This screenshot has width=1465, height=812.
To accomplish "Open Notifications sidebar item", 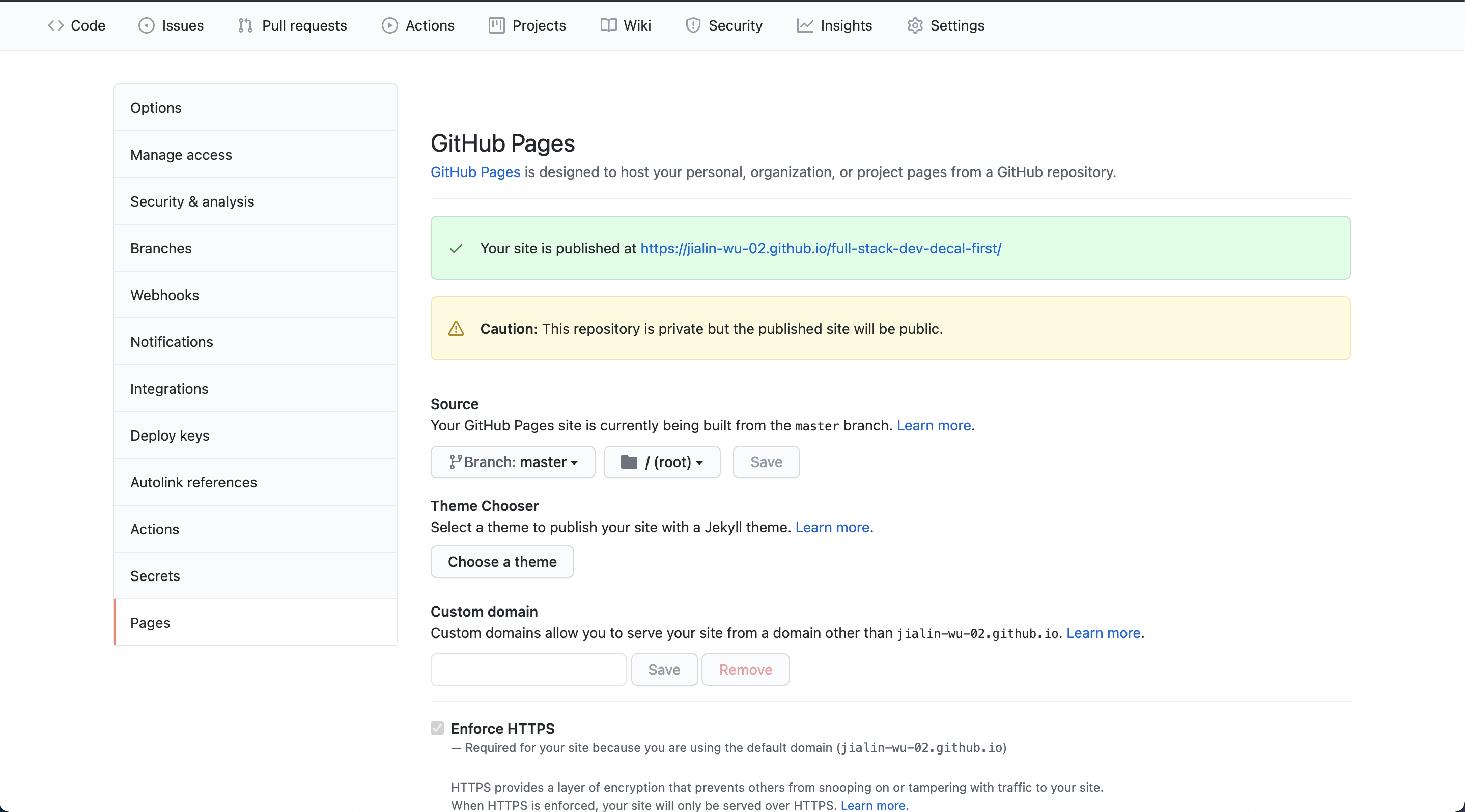I will [256, 341].
